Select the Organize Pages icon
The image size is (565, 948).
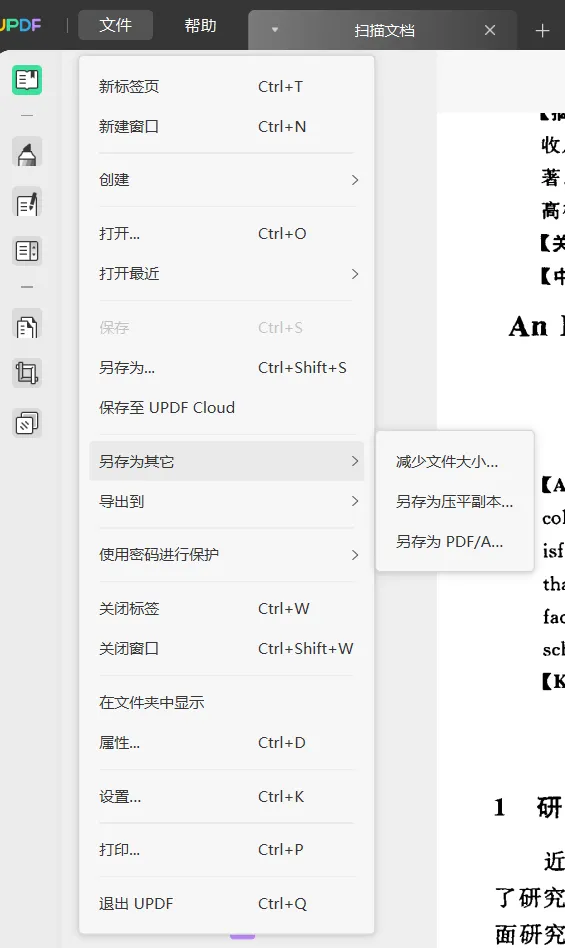pos(27,325)
